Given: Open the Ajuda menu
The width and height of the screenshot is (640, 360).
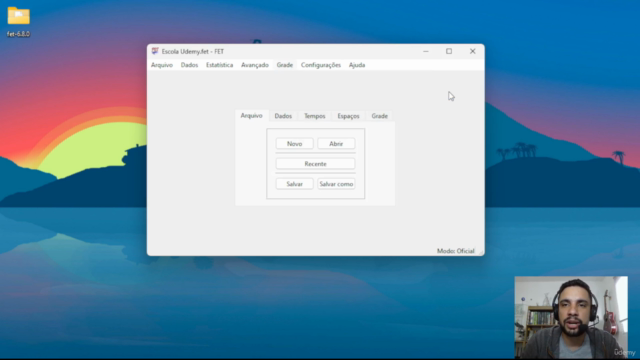Looking at the screenshot, I should click(357, 65).
